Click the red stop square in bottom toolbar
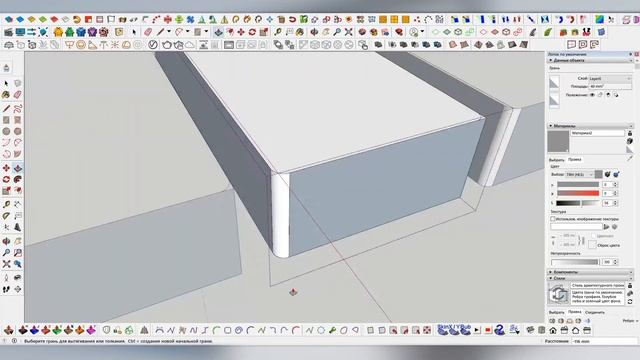 click(488, 330)
